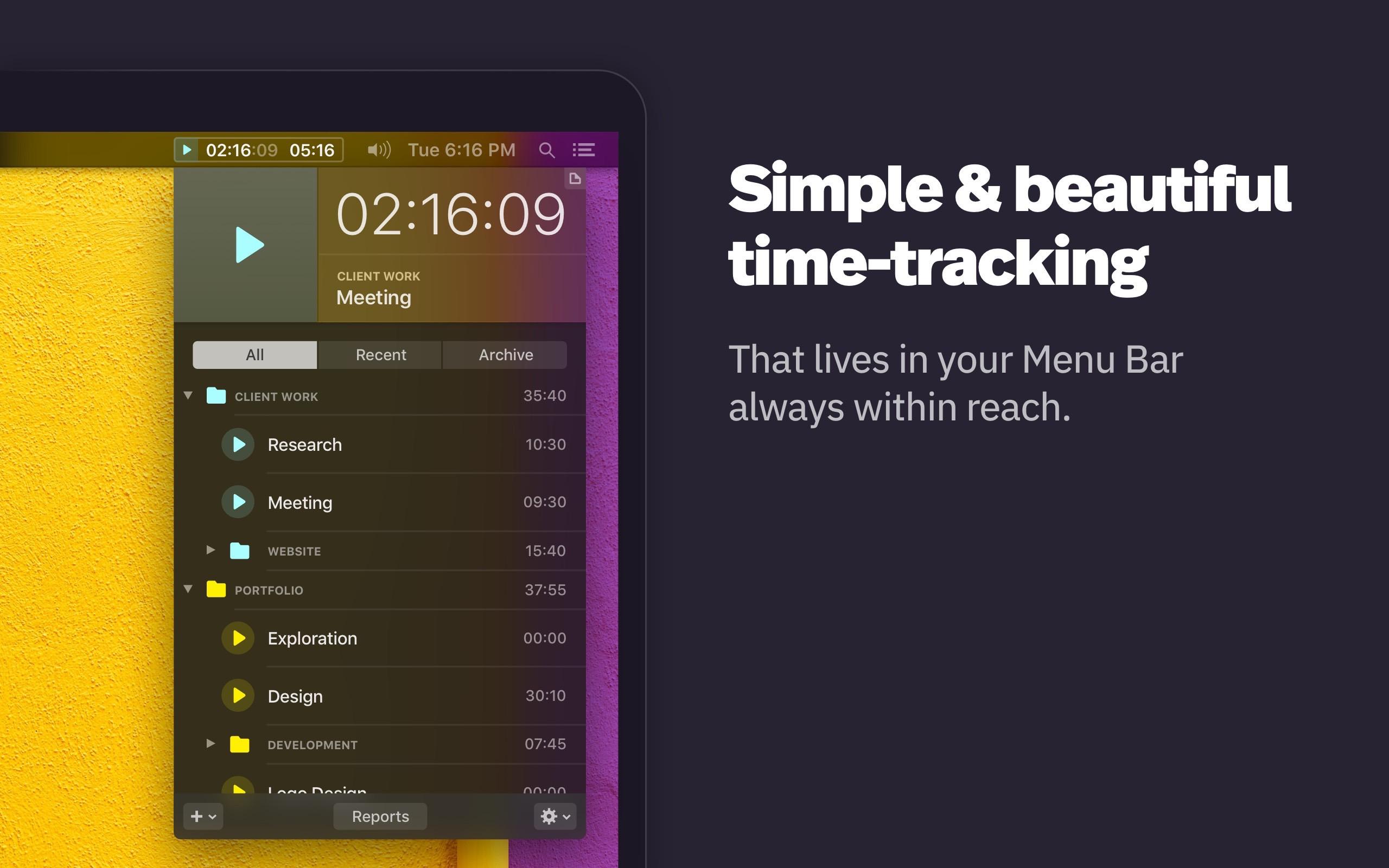
Task: Click the play button for Exploration task
Action: (x=237, y=637)
